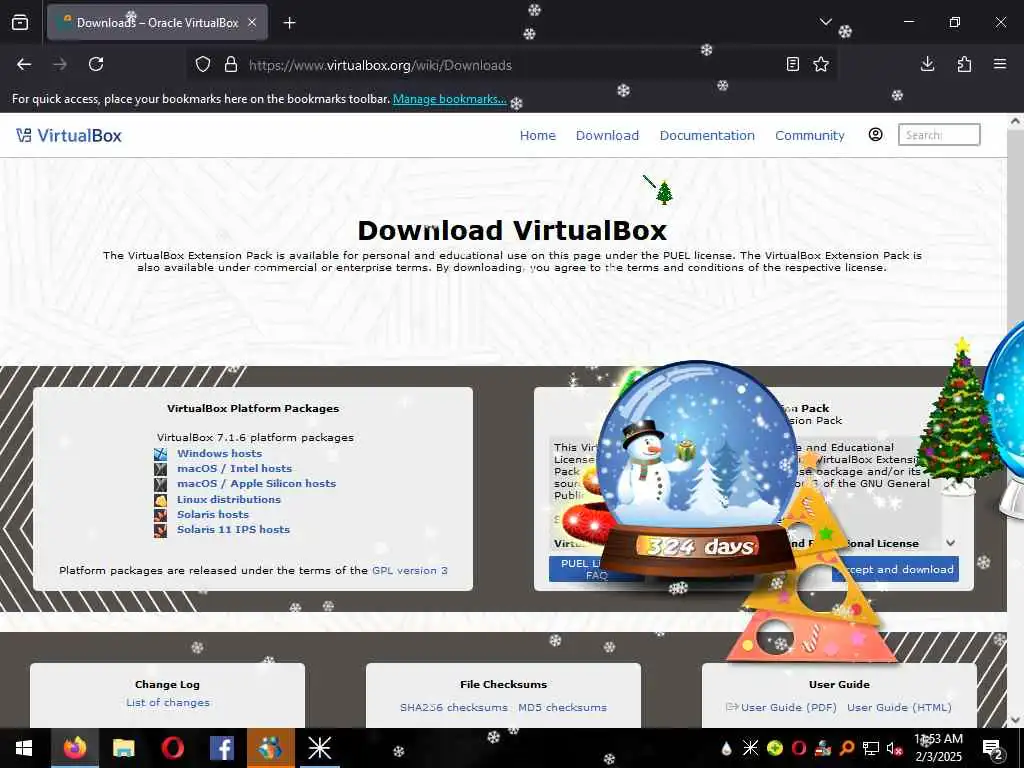Viewport: 1024px width, 768px height.
Task: Open the Manage bookmarks link
Action: click(449, 99)
